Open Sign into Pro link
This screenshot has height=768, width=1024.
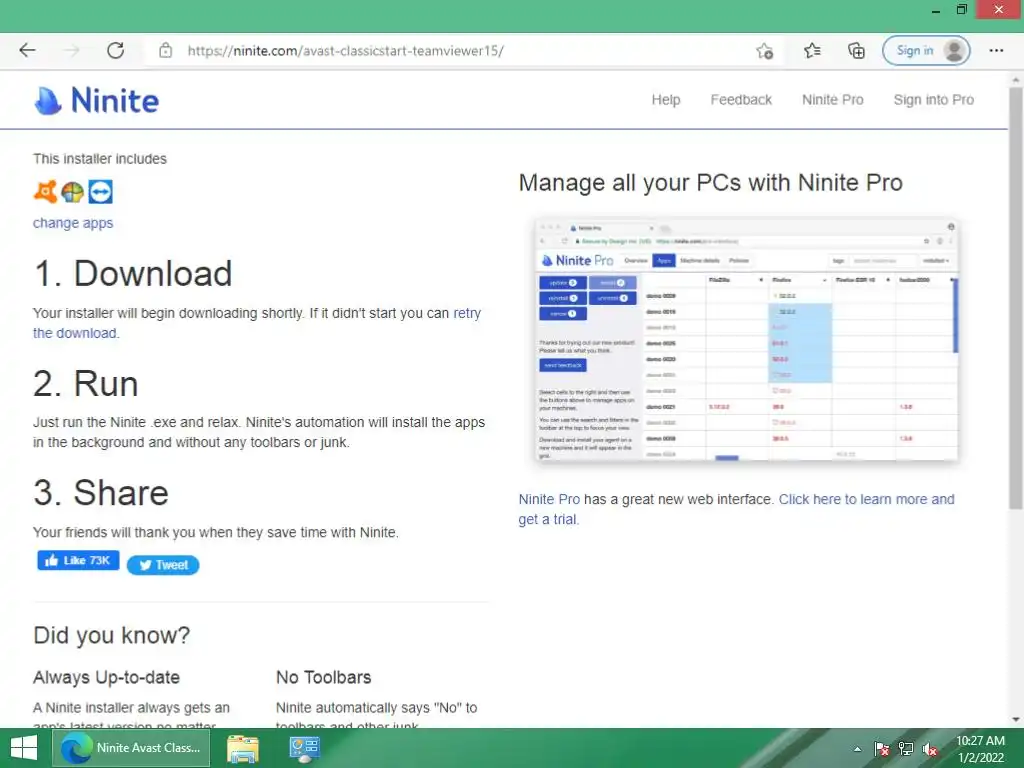933,100
